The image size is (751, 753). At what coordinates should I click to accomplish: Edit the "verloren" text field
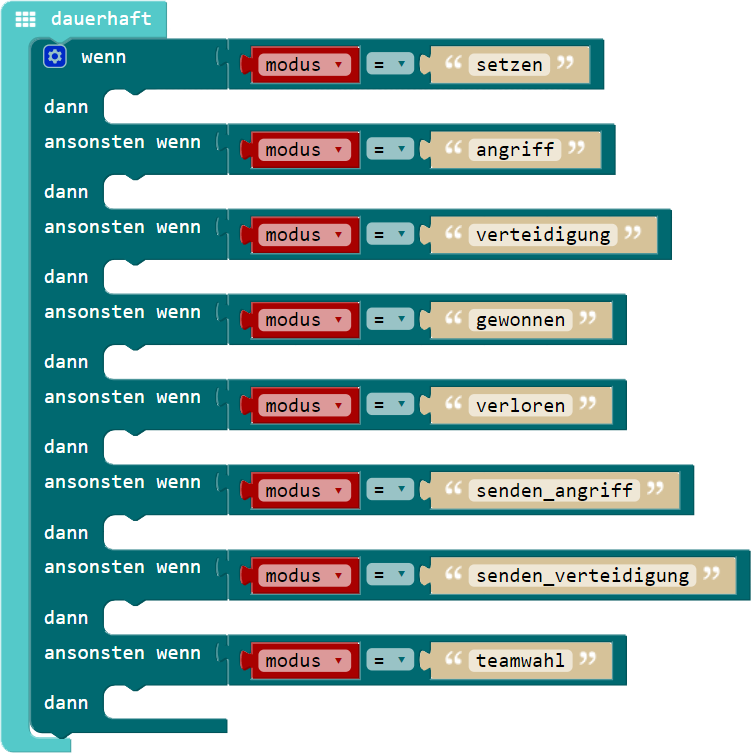521,405
